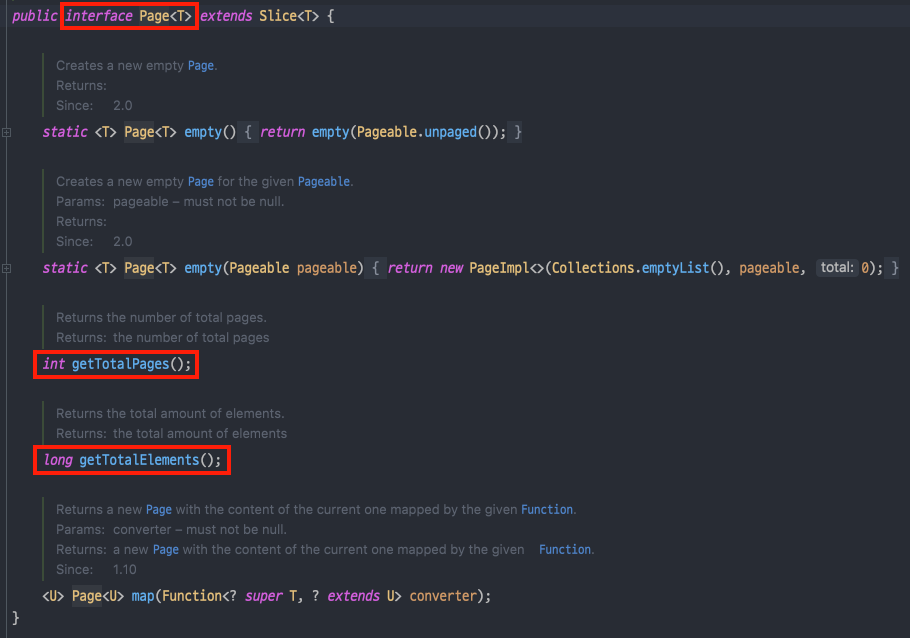This screenshot has height=638, width=910.
Task: Click the public keyword on the first line
Action: click(x=35, y=16)
